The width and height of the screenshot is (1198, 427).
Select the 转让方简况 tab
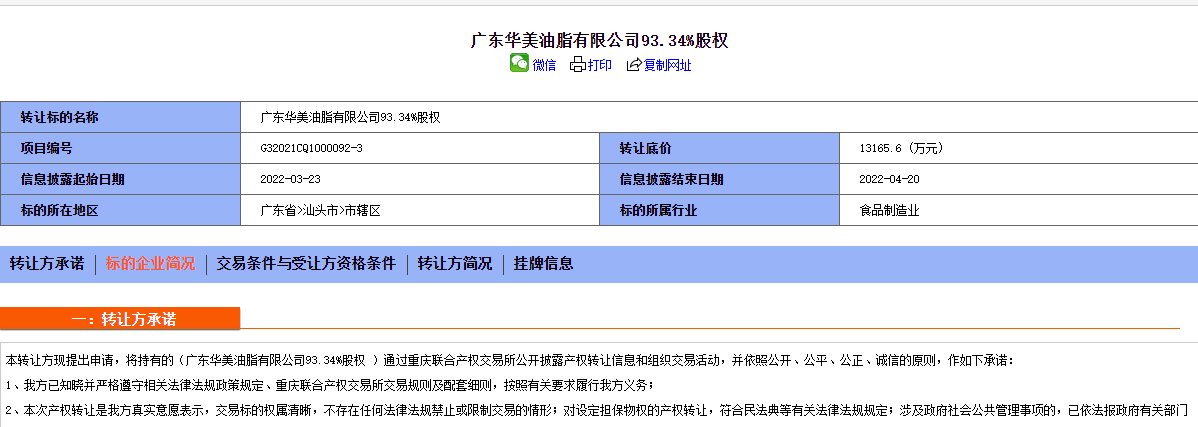click(455, 264)
